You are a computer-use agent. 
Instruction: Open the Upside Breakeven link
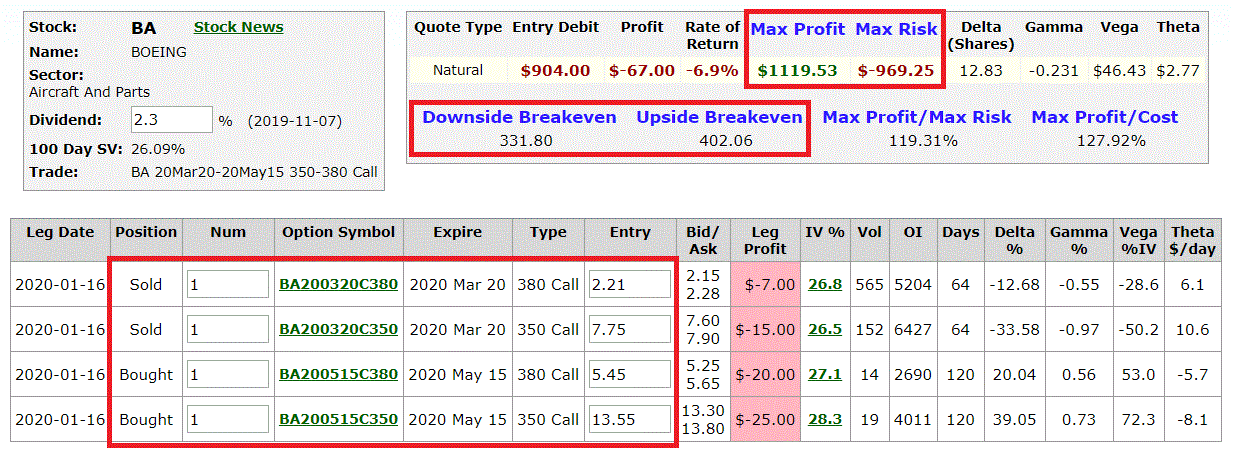[x=719, y=117]
